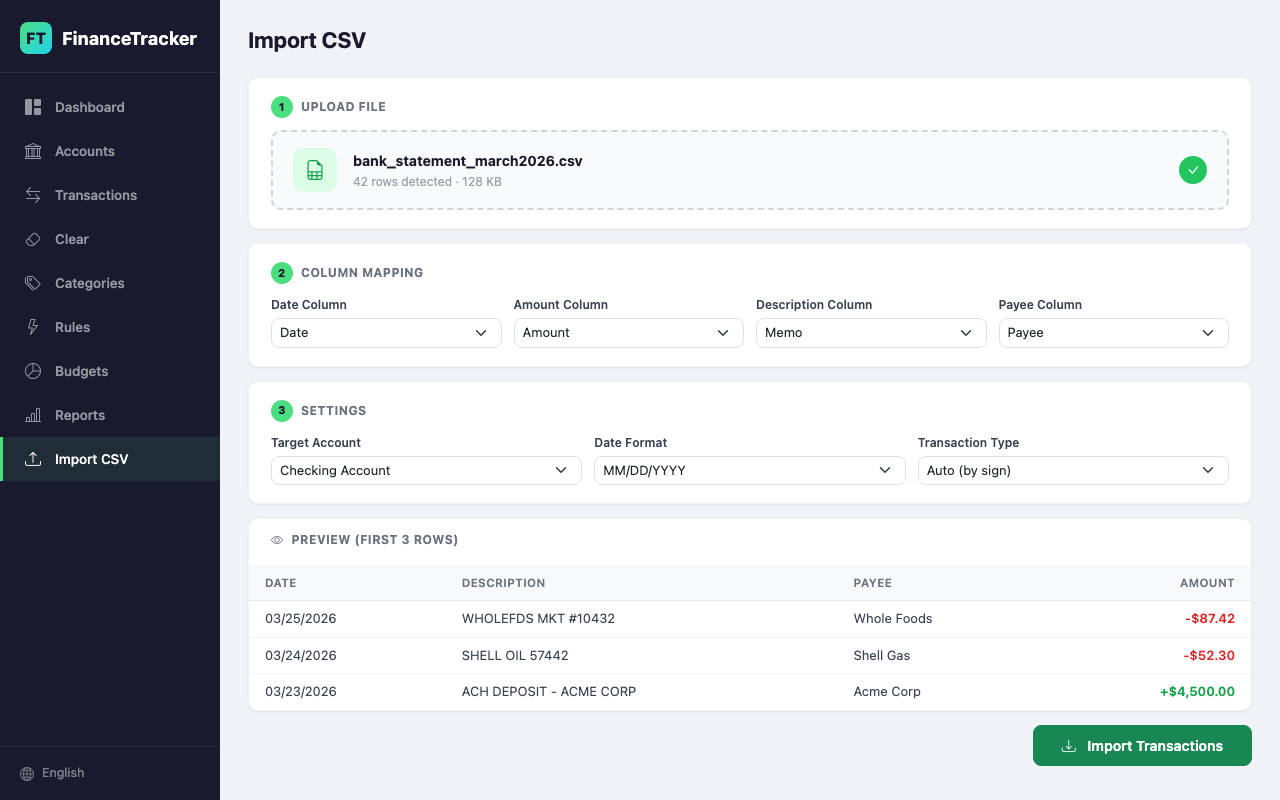Switch language via the English option
1280x800 pixels.
pyautogui.click(x=51, y=772)
